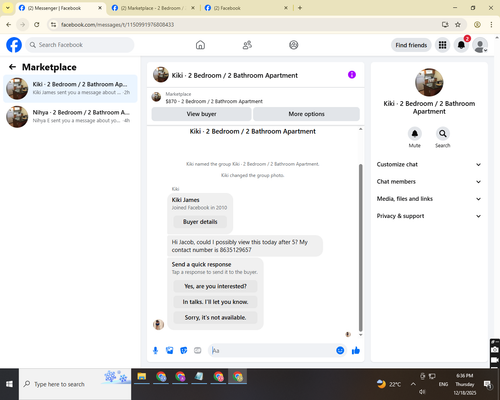500x400 pixels.
Task: Open Nihya's 2 Bedroom conversation
Action: [x=70, y=117]
